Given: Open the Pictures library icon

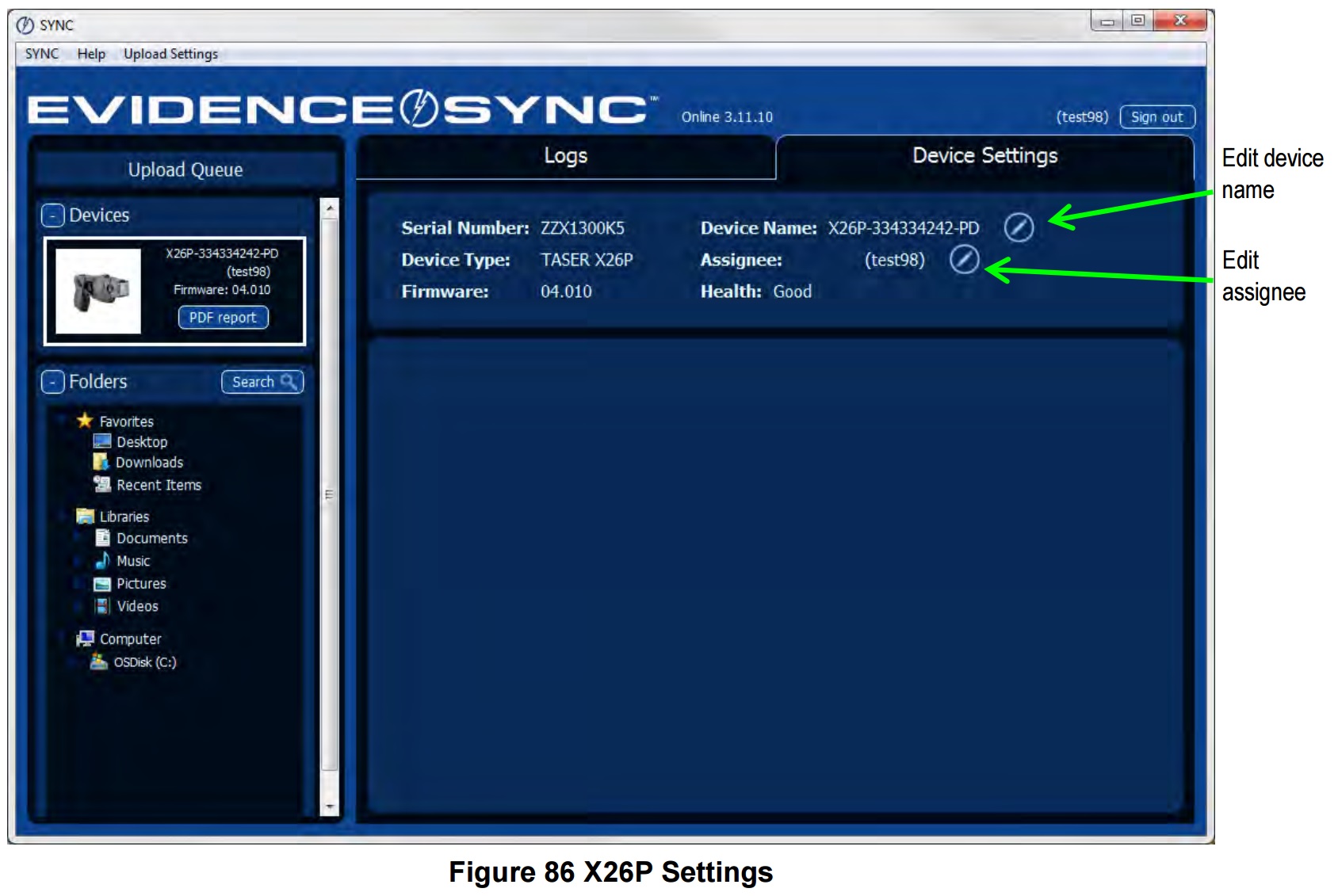Looking at the screenshot, I should [x=102, y=584].
